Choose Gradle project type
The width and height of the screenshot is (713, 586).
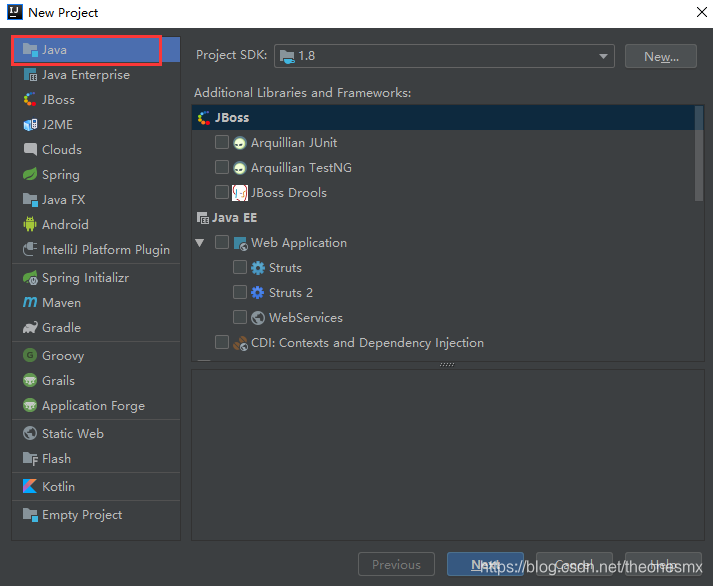tap(96, 327)
